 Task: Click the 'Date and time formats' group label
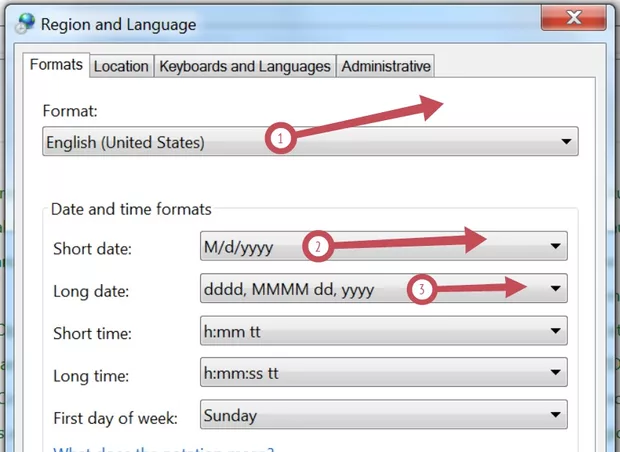coord(131,209)
